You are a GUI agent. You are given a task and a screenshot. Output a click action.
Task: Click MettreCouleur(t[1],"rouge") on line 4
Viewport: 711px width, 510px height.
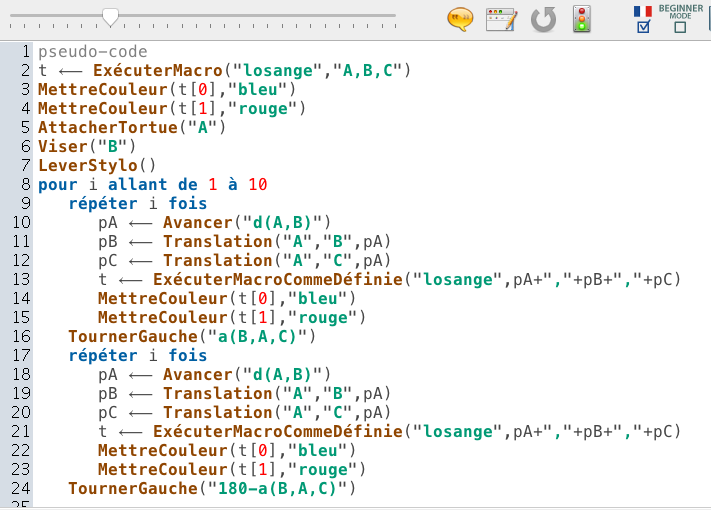click(x=172, y=108)
